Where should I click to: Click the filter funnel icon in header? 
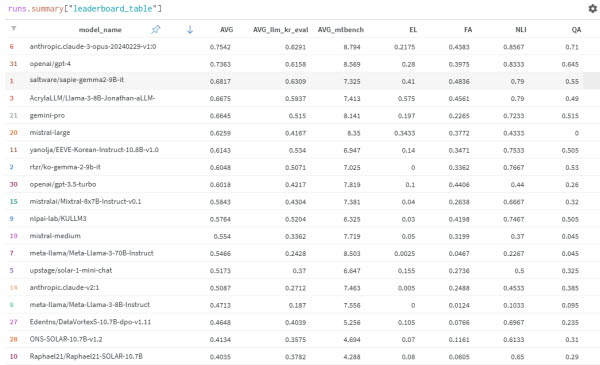click(14, 29)
